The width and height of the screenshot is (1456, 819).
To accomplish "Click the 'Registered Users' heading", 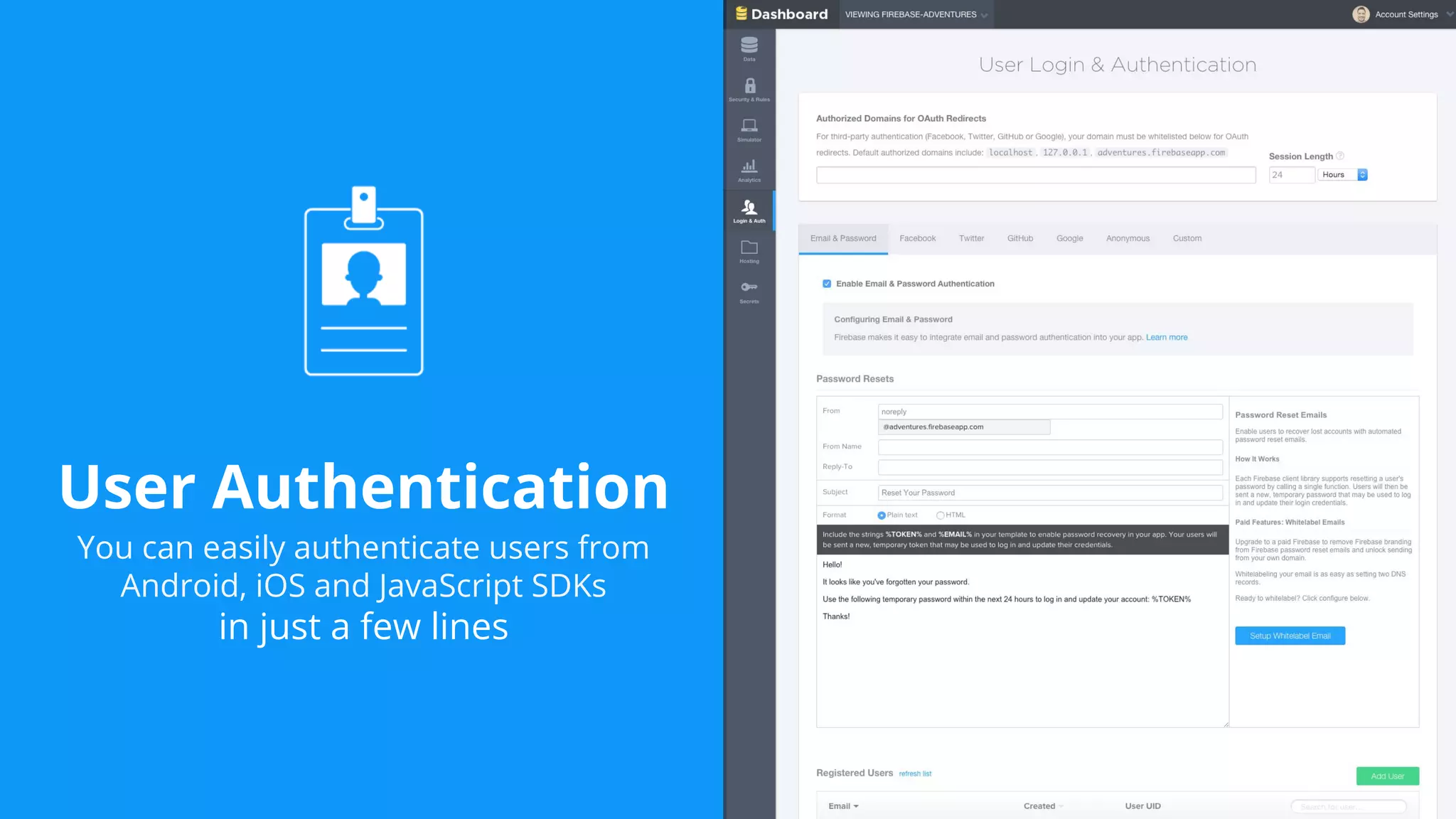I will [854, 773].
